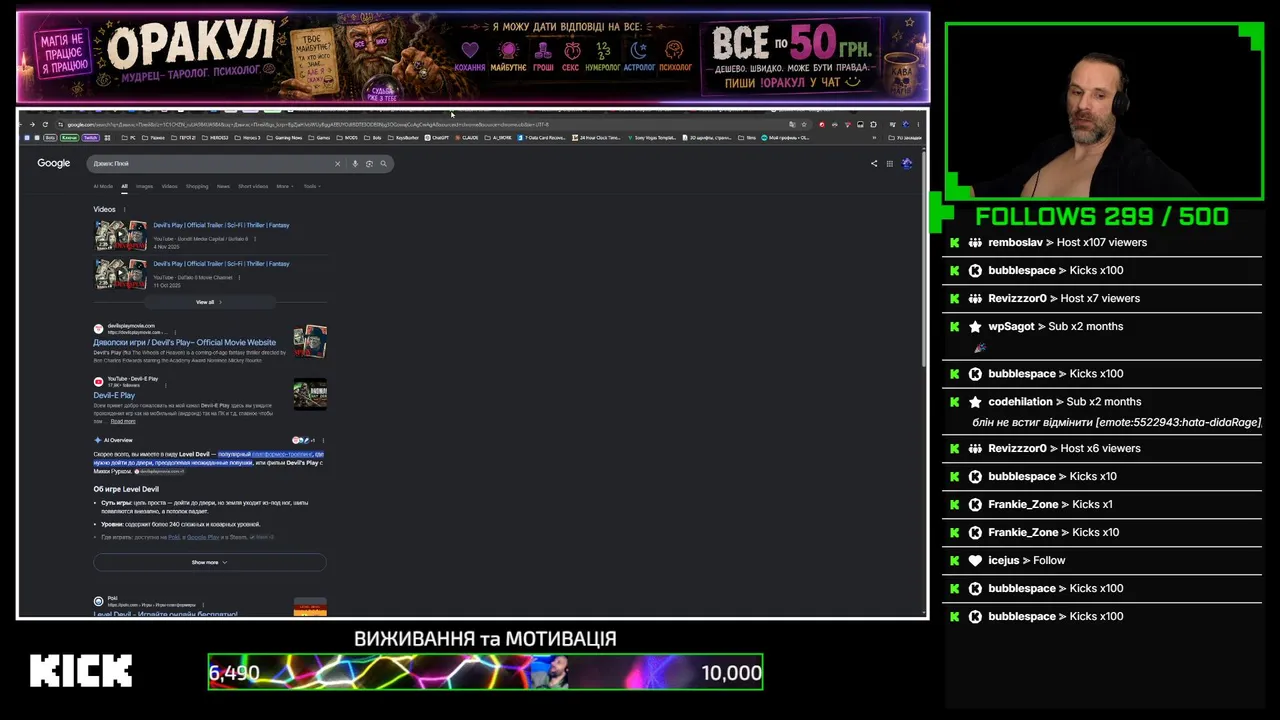Open the AI Overview three-dot options
Image resolution: width=1280 pixels, height=720 pixels.
[323, 440]
